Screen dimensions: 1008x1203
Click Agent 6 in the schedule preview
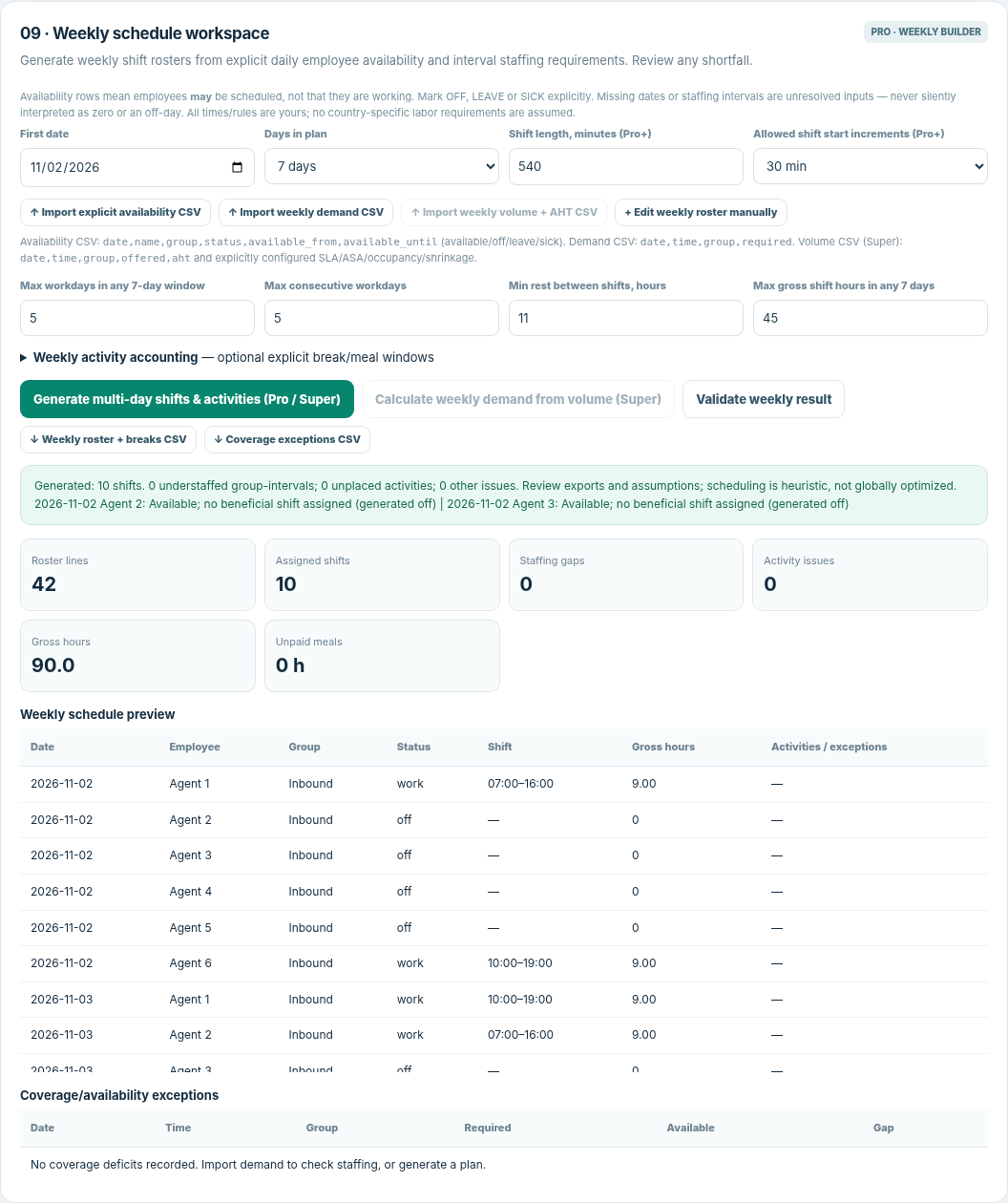tap(191, 963)
